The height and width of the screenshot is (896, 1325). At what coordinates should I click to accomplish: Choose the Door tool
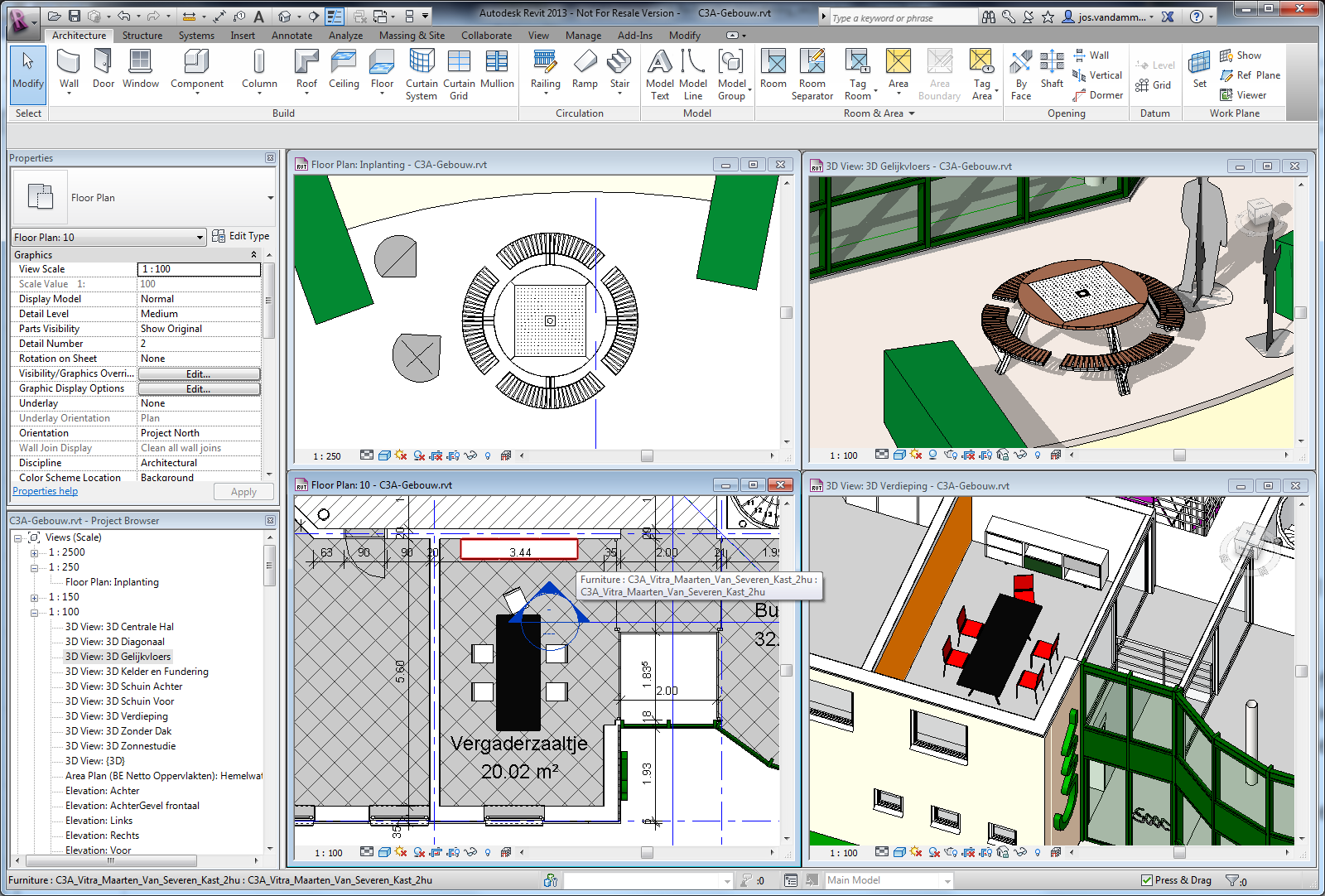click(104, 70)
